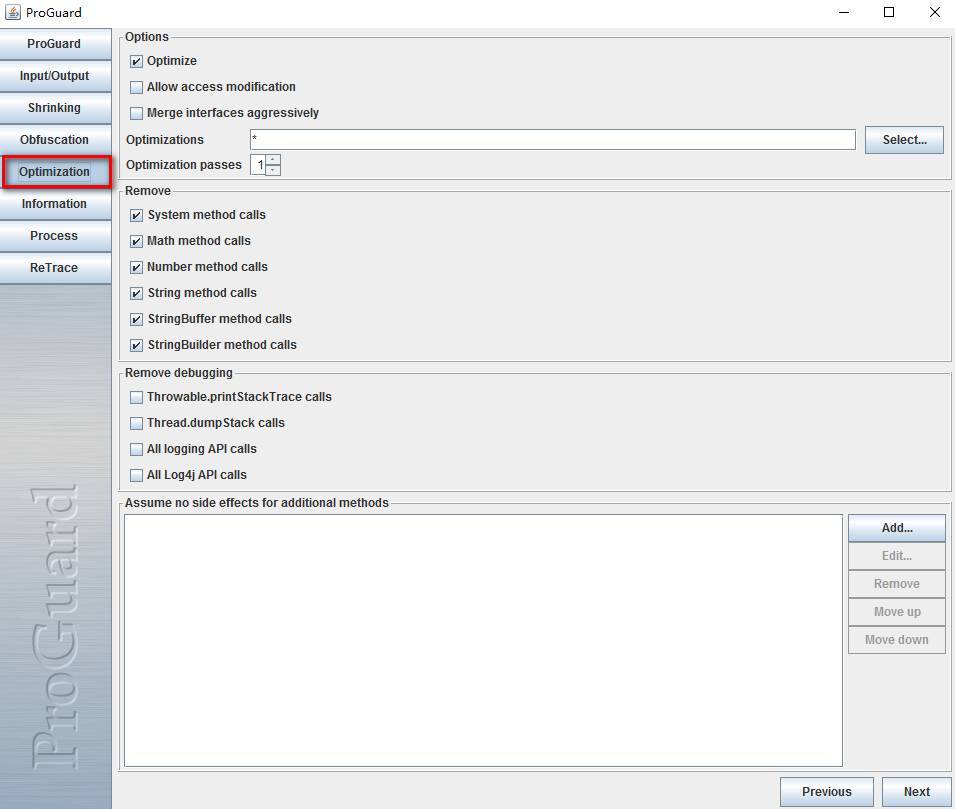This screenshot has width=955, height=809.
Task: Switch to the Input/Output tab
Action: 55,76
